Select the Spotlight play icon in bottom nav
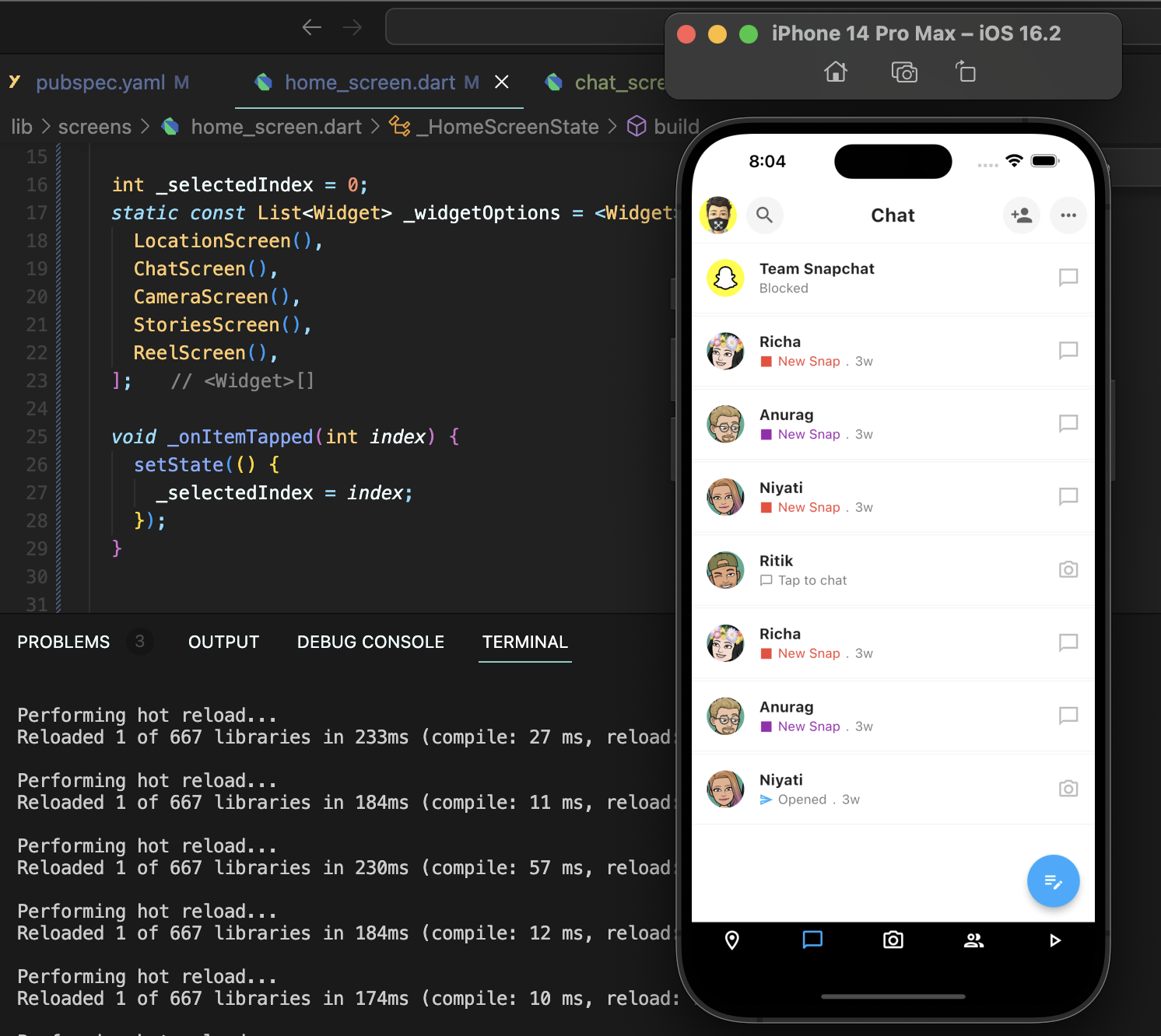 point(1055,940)
